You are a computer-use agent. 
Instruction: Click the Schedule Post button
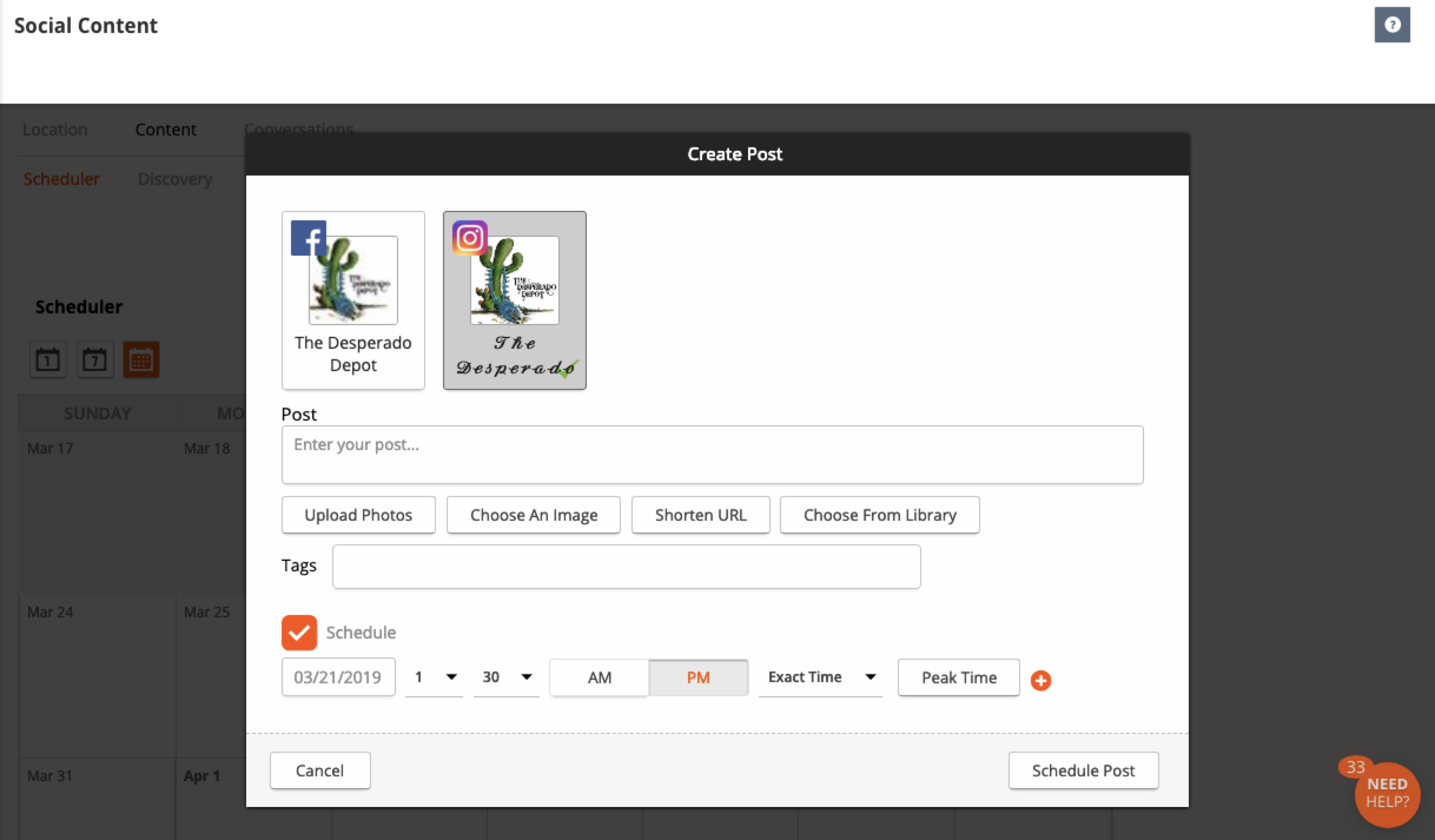click(x=1083, y=770)
